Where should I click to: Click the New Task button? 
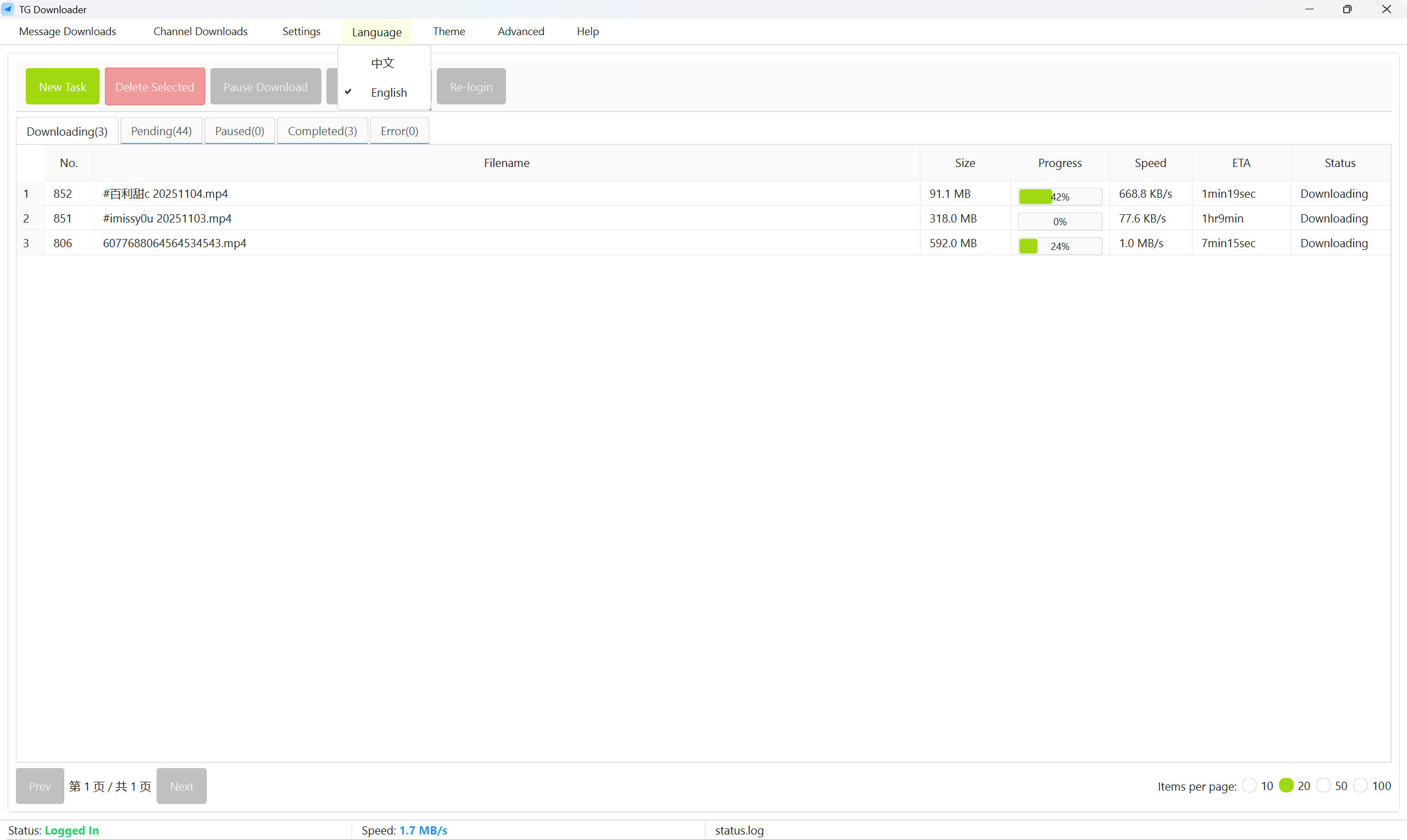click(62, 87)
